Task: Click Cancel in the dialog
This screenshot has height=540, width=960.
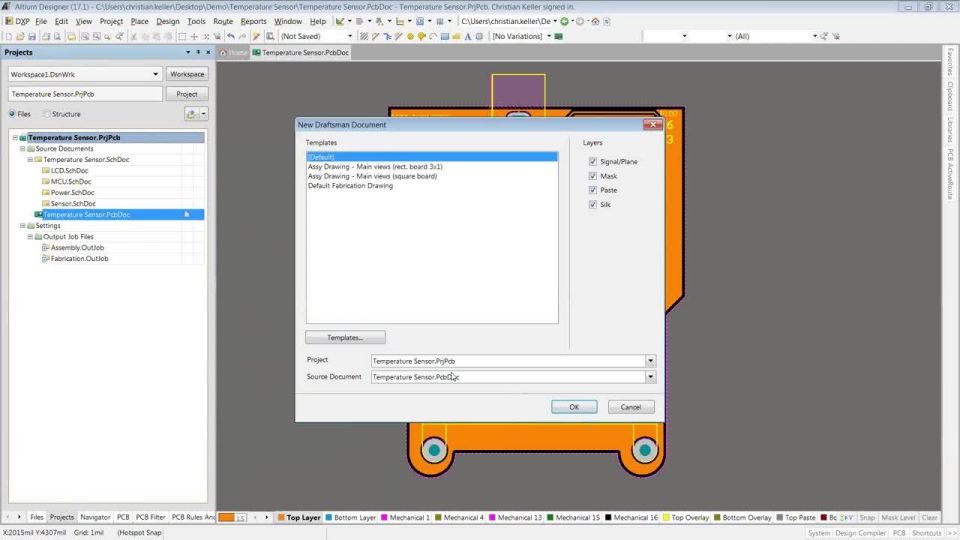Action: pyautogui.click(x=631, y=407)
